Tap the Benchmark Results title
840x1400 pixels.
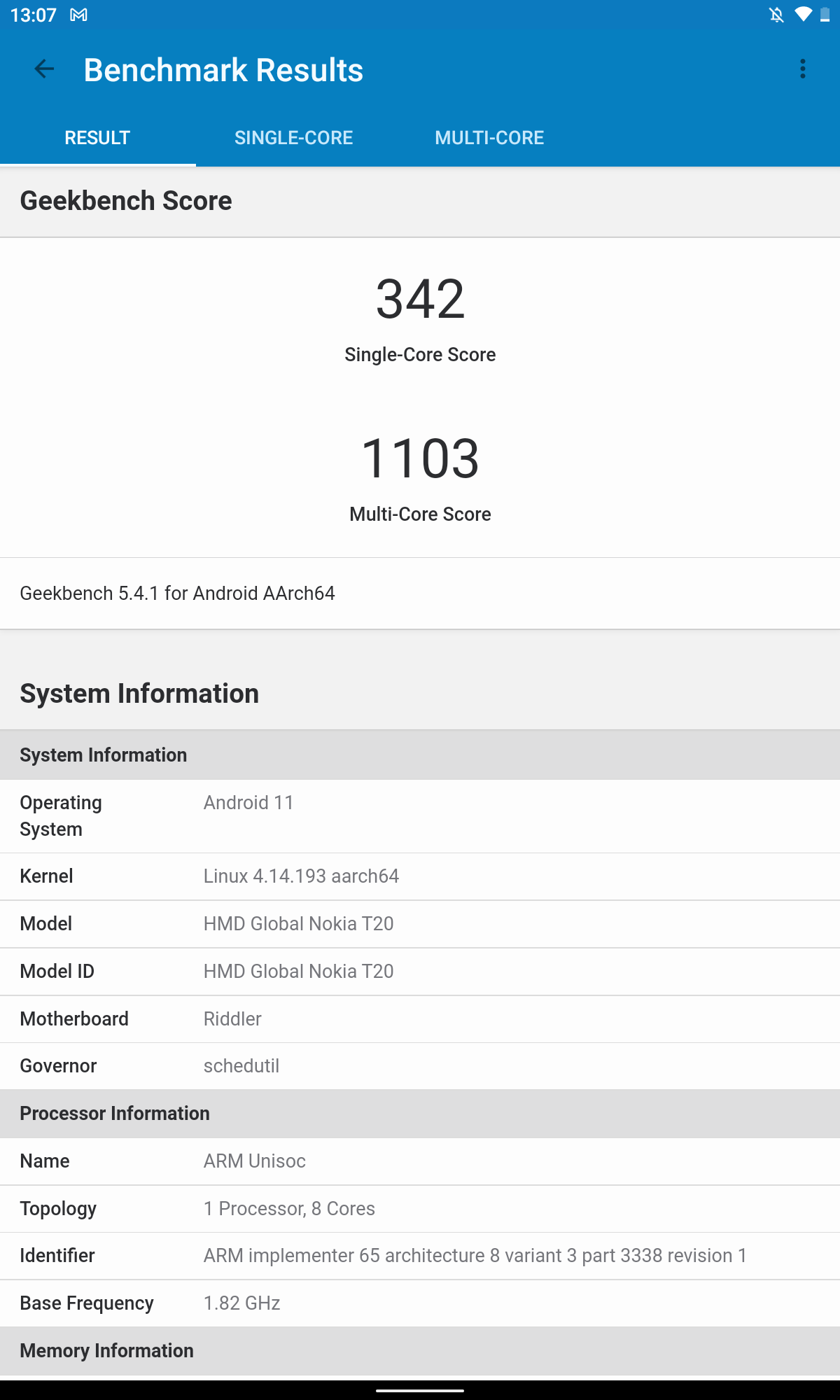click(x=223, y=70)
